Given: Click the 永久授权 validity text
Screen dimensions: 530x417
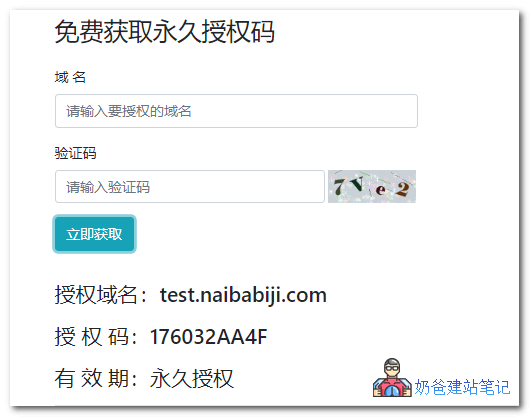Looking at the screenshot, I should point(192,378).
